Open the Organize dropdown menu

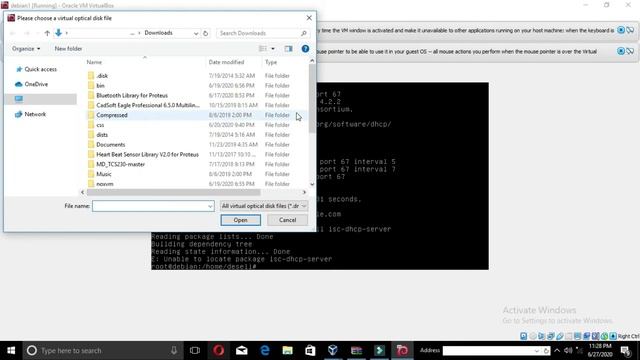coord(26,49)
